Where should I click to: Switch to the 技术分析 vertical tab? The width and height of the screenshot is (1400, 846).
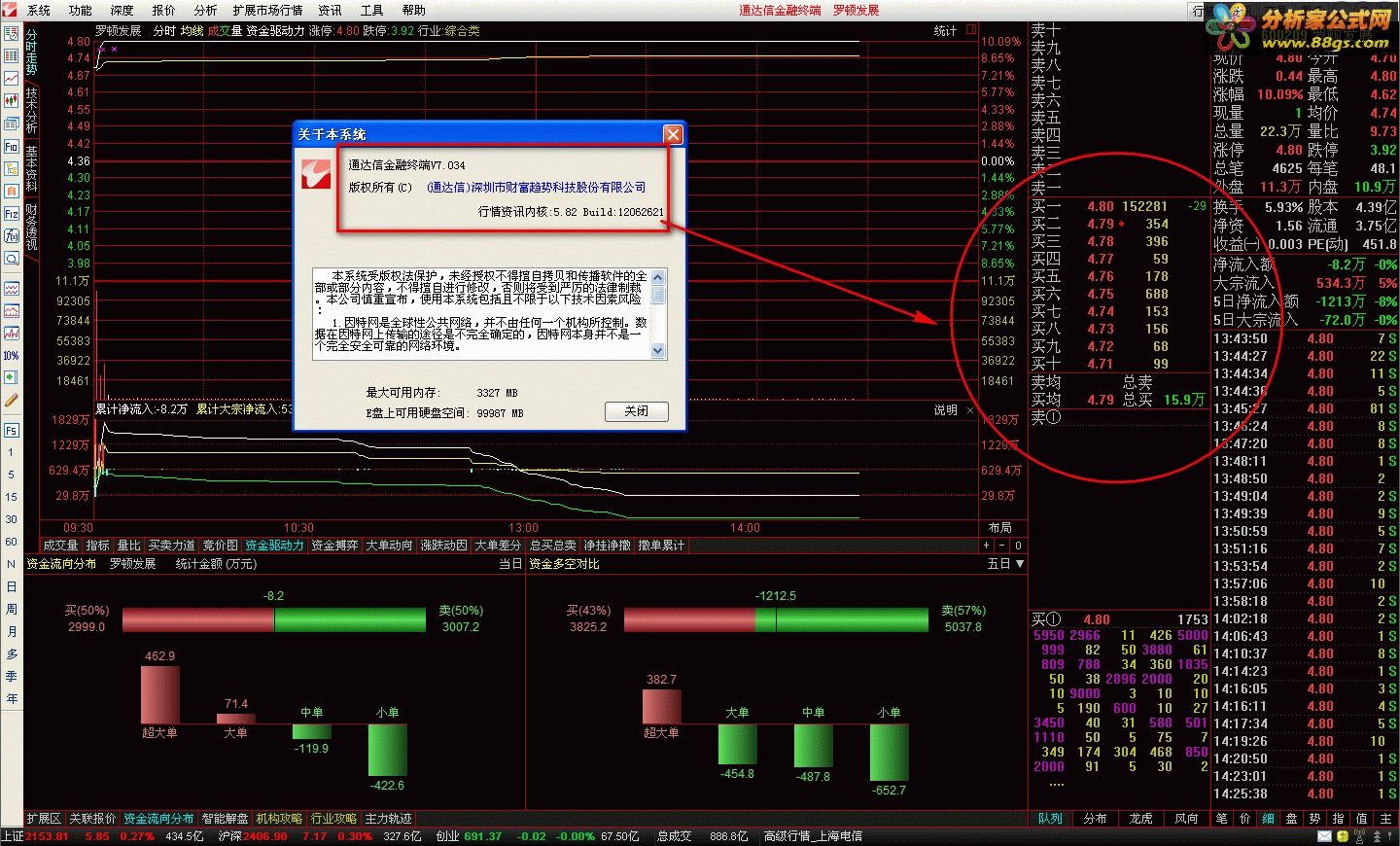click(31, 111)
